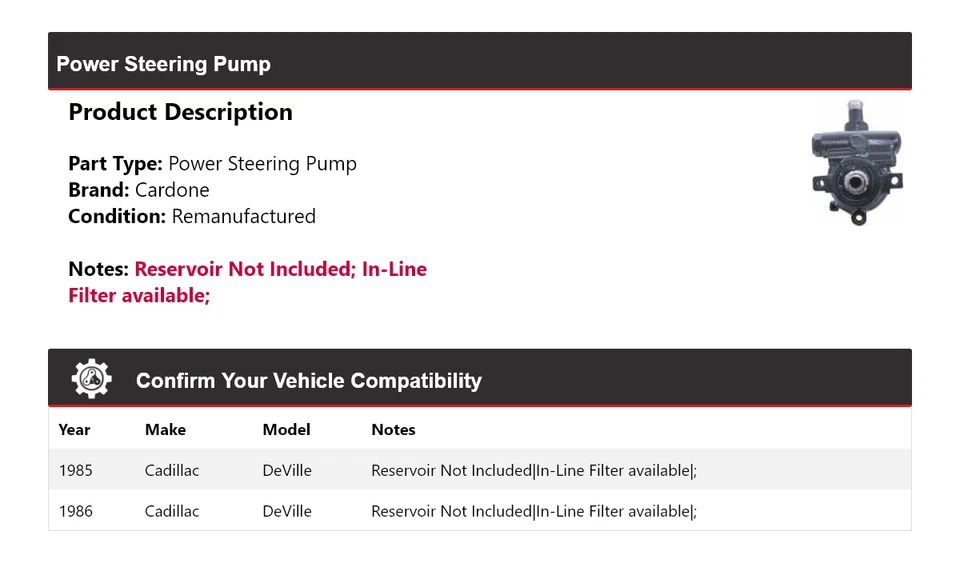This screenshot has width=960, height=563.
Task: Click the Power Steering Pump header title
Action: [163, 64]
